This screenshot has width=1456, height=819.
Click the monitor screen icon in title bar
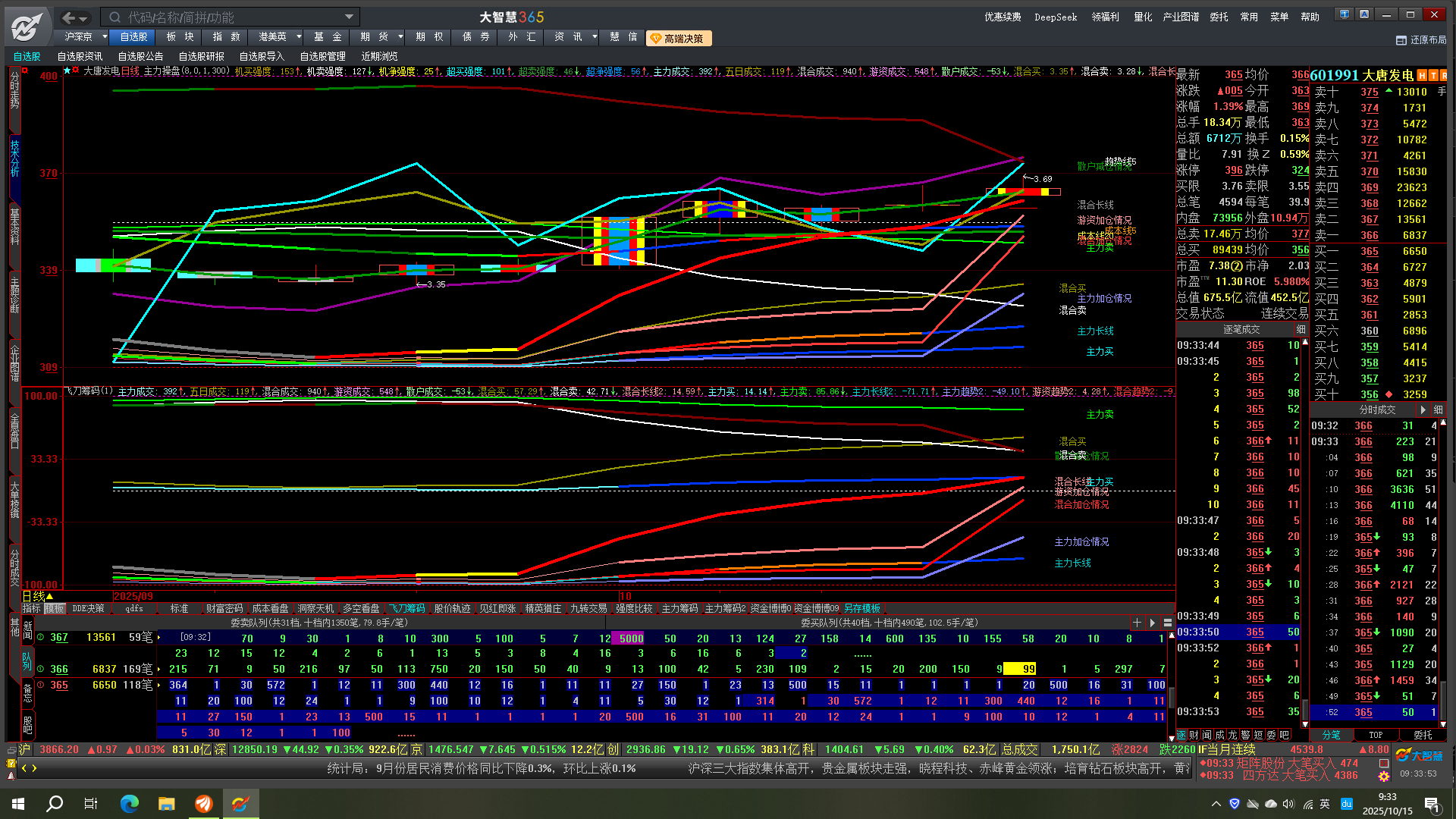pos(1345,14)
